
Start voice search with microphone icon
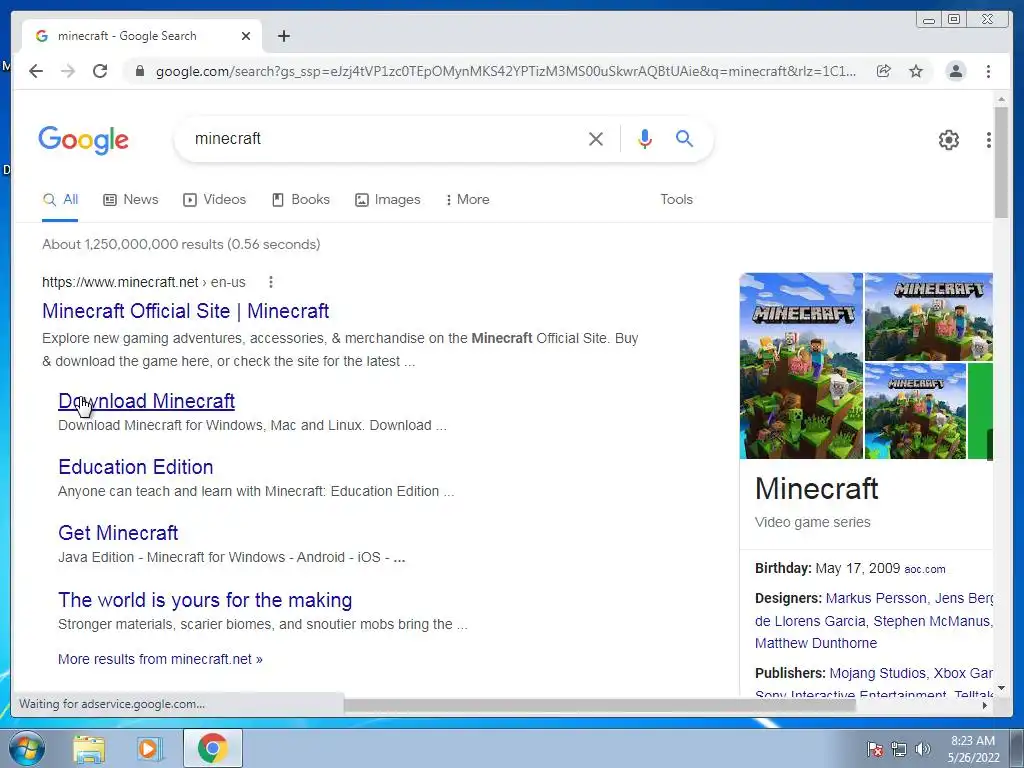tap(645, 138)
